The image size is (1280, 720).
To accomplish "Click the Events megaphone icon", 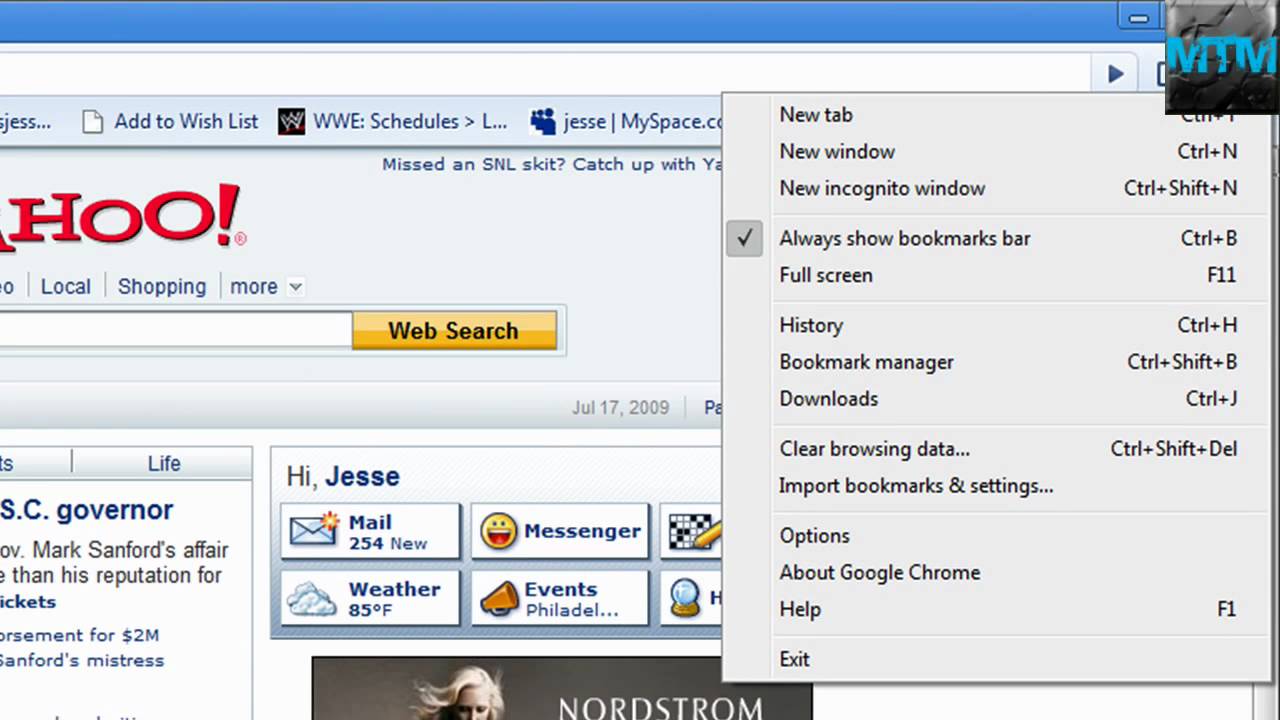I will pyautogui.click(x=499, y=598).
